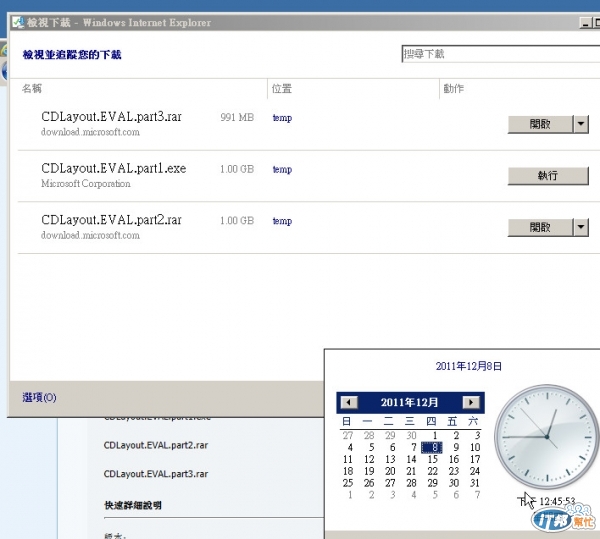Click the 動作 column header
Viewport: 600px width, 539px height.
(x=453, y=89)
